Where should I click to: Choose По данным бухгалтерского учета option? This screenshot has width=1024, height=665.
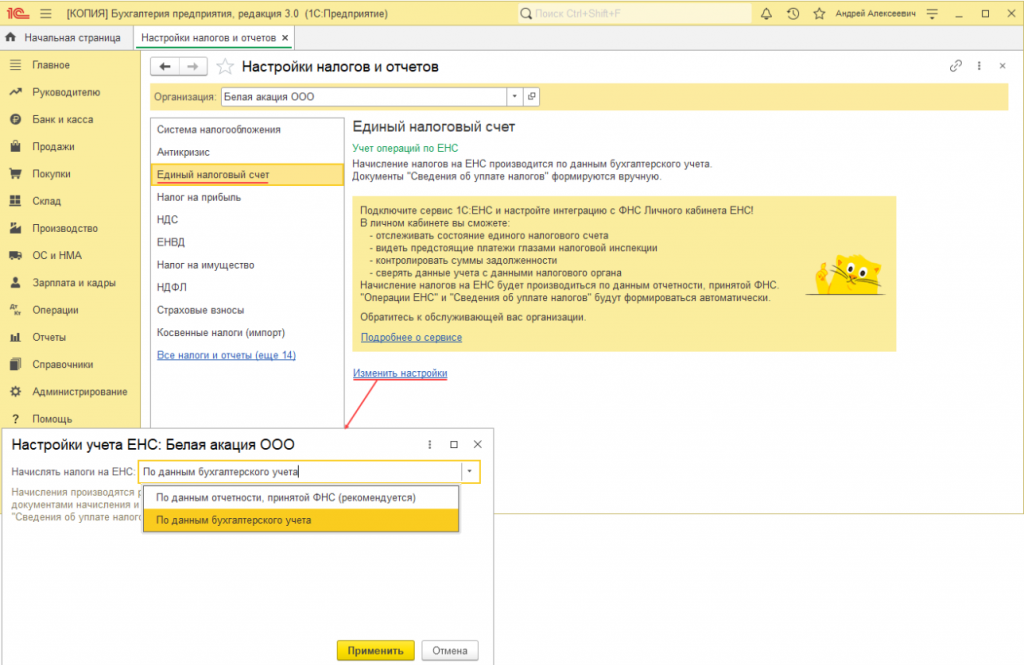pos(301,521)
